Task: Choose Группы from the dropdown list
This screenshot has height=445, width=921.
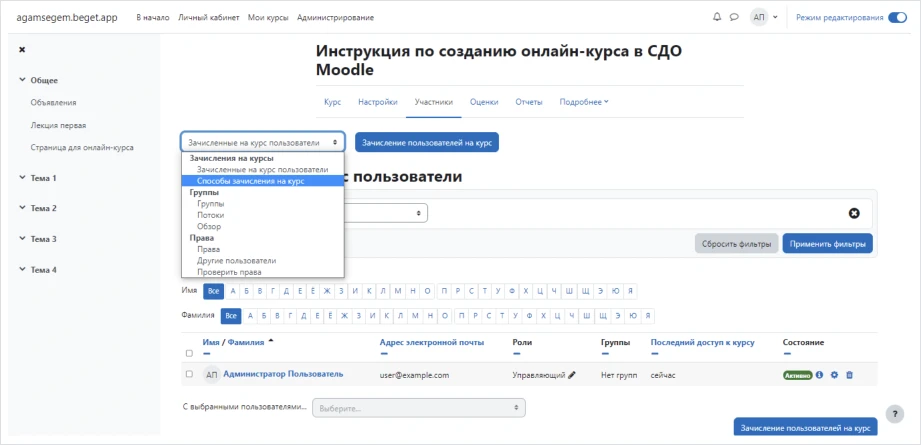Action: pyautogui.click(x=210, y=204)
